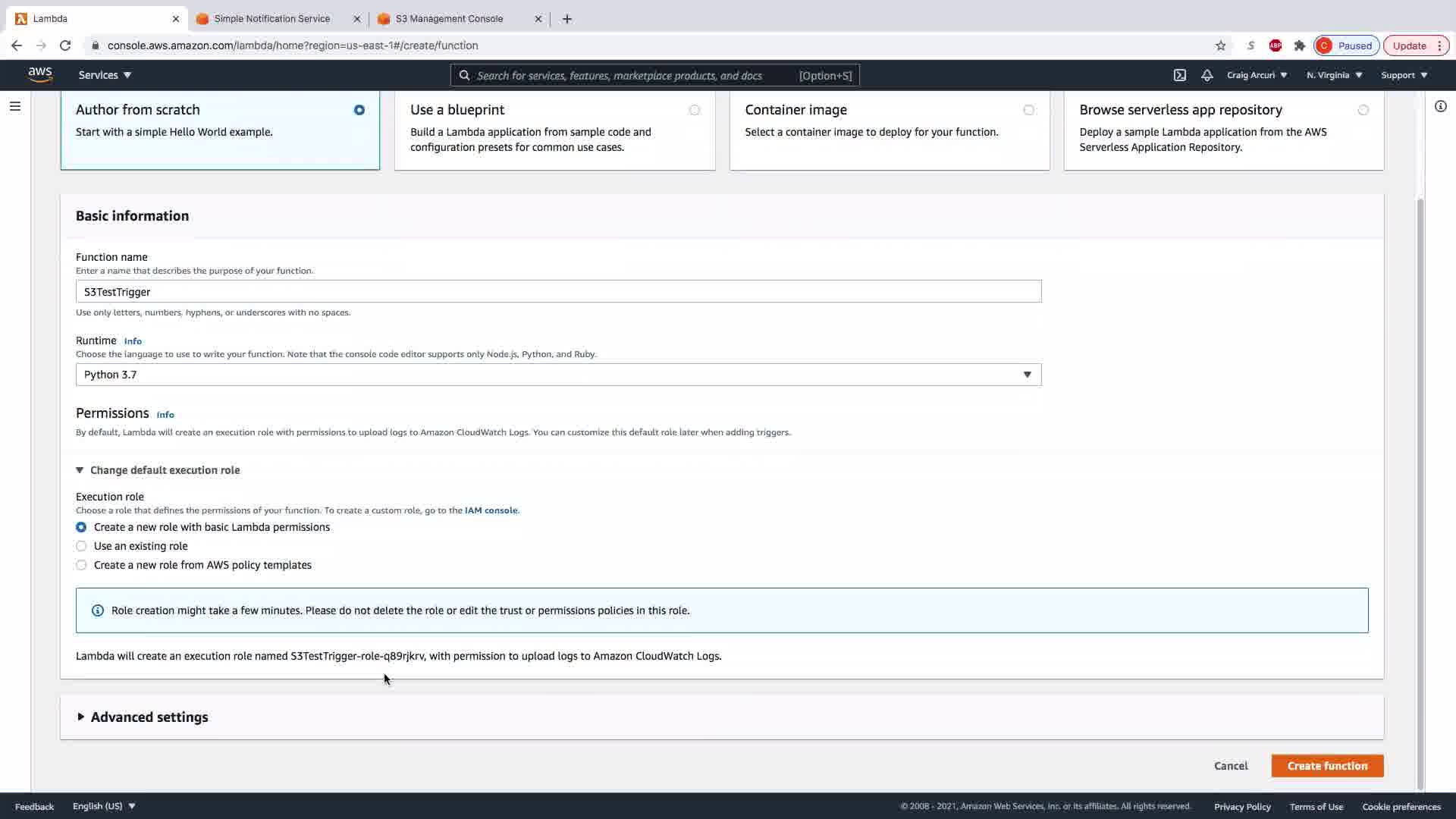Reload the page in browser
Viewport: 1456px width, 819px height.
pyautogui.click(x=65, y=45)
